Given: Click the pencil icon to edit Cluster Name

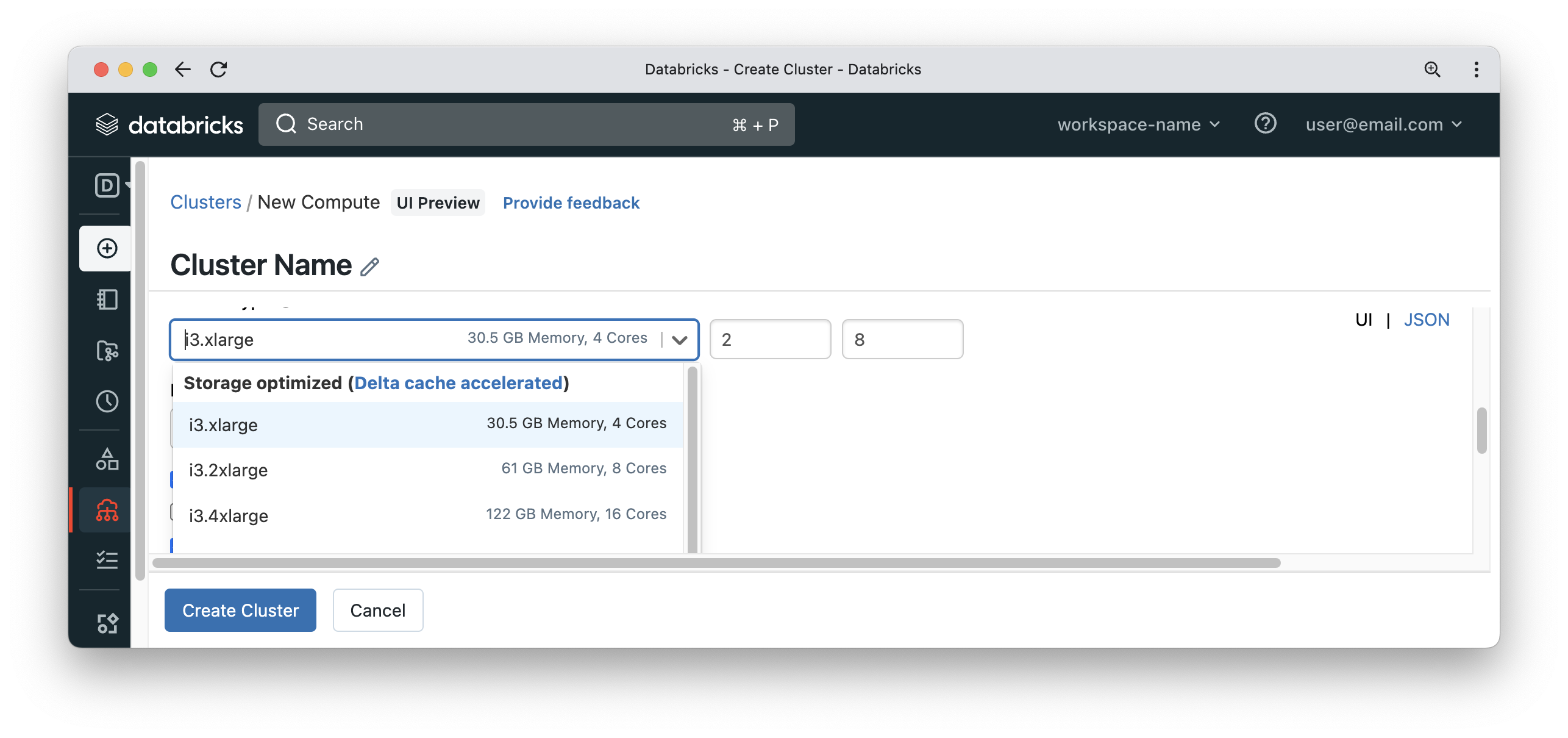Looking at the screenshot, I should point(369,267).
